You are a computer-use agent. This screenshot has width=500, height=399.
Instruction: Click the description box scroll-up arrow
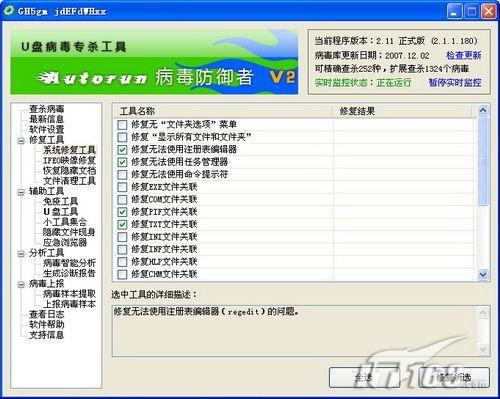point(483,313)
